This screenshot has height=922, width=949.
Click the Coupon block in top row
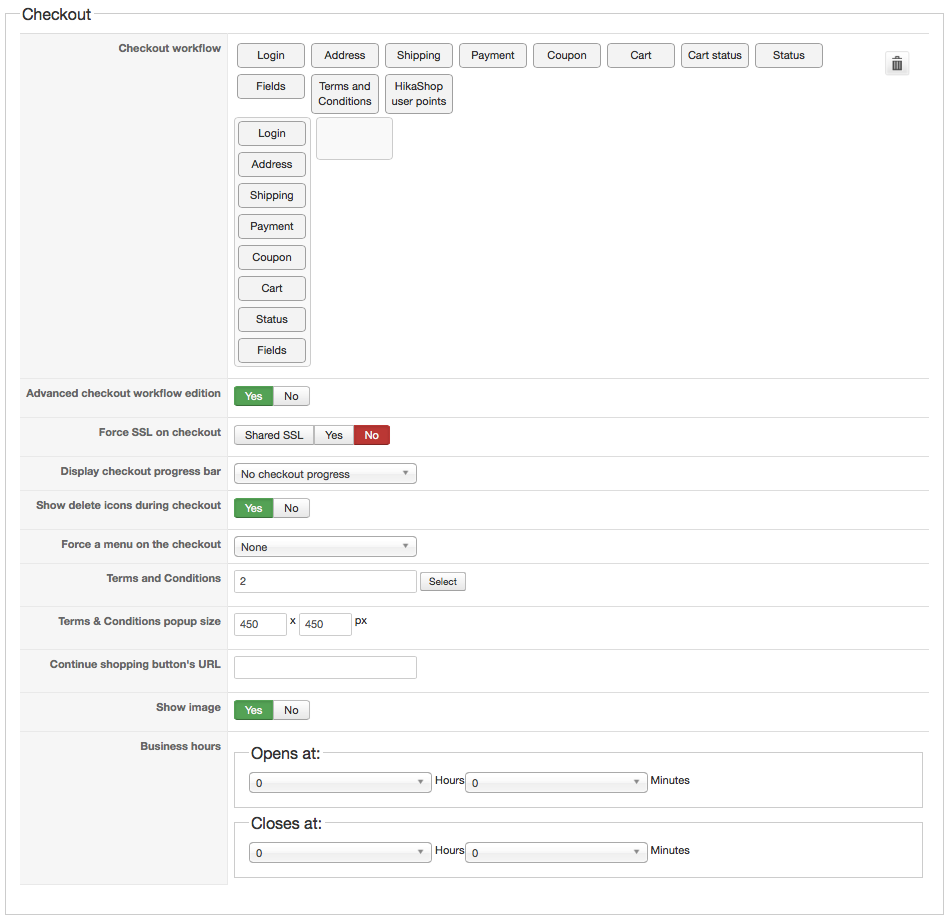[567, 56]
